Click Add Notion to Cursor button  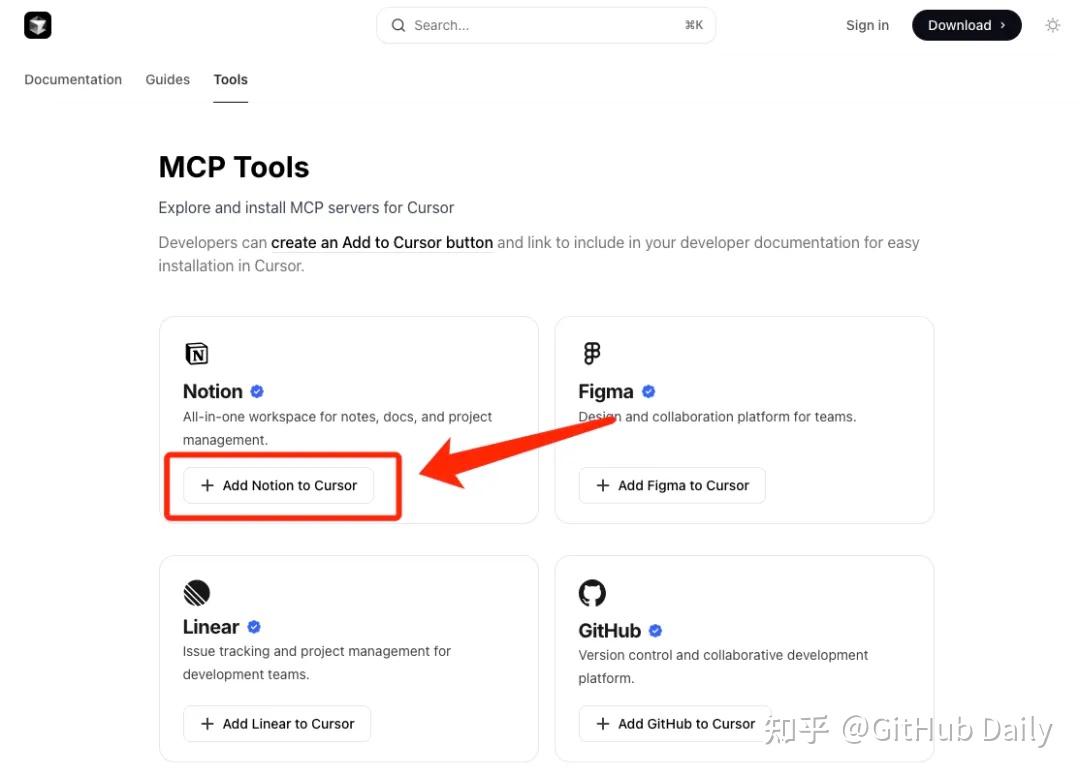point(278,485)
